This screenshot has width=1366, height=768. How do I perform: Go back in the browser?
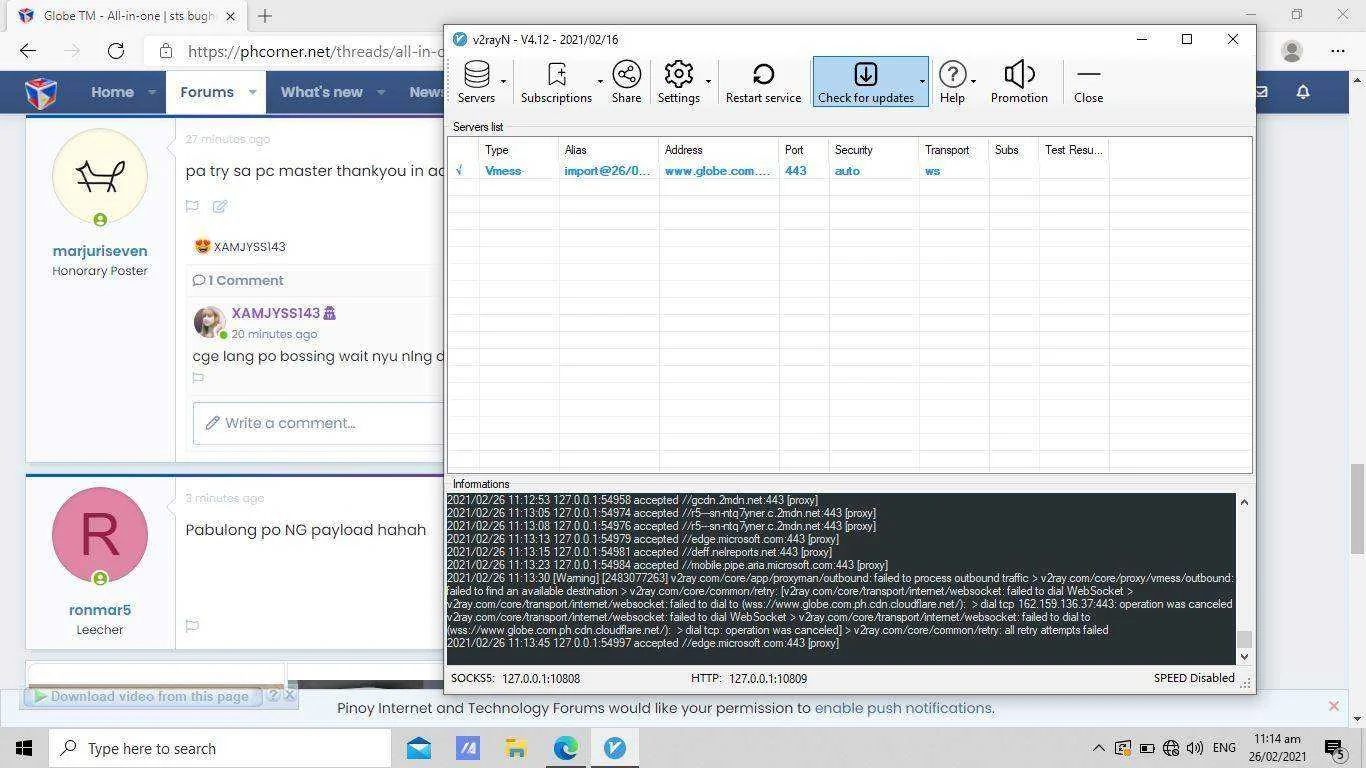28,51
